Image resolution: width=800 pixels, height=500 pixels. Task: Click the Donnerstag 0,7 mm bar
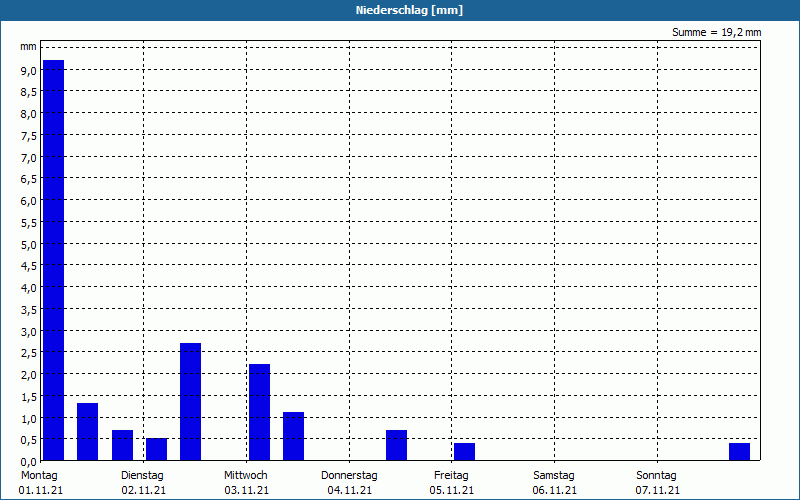pyautogui.click(x=396, y=445)
